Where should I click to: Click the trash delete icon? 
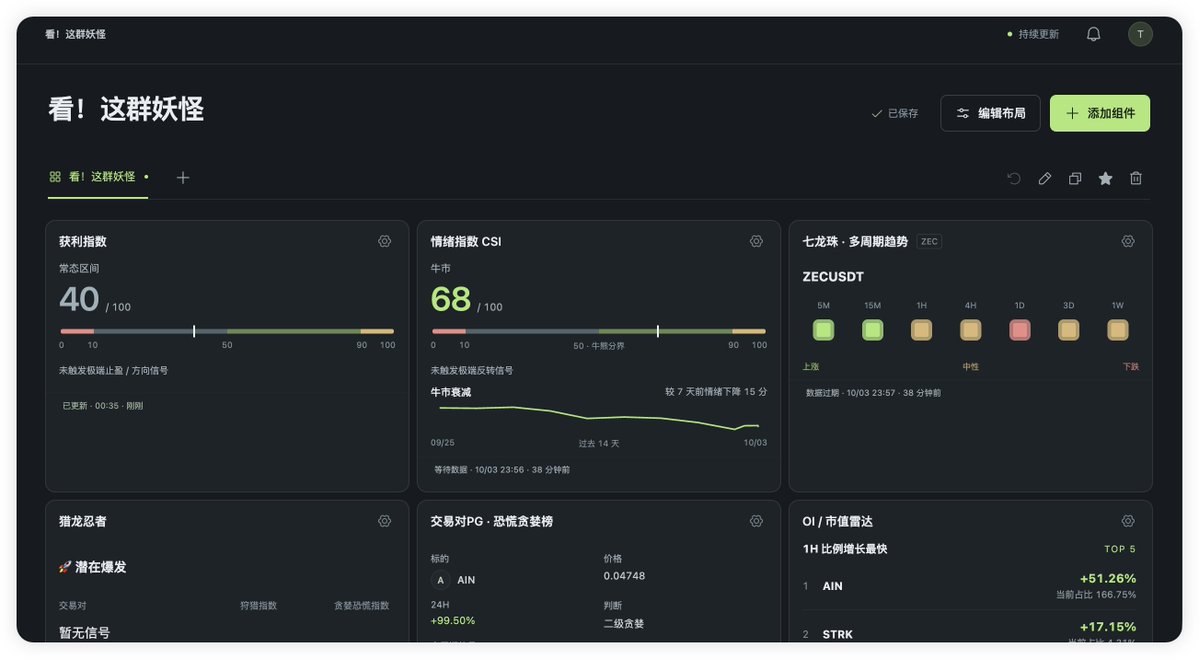(1136, 178)
